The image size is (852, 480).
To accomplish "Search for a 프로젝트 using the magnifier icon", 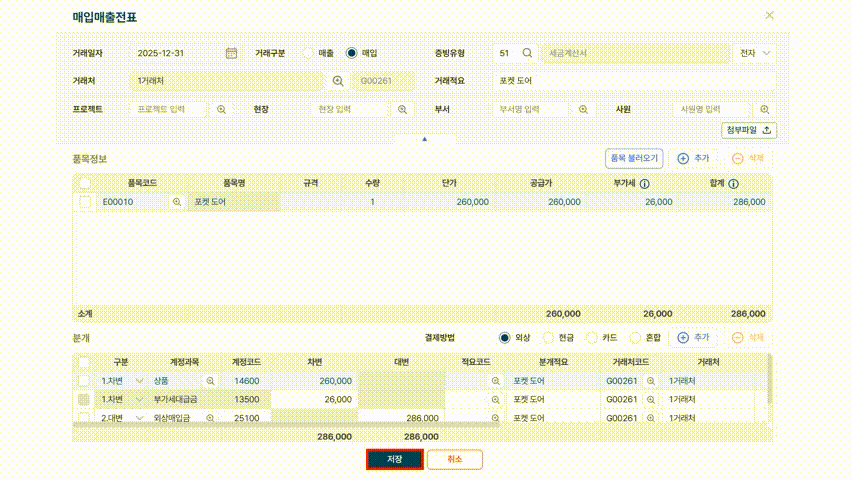I will click(x=221, y=109).
